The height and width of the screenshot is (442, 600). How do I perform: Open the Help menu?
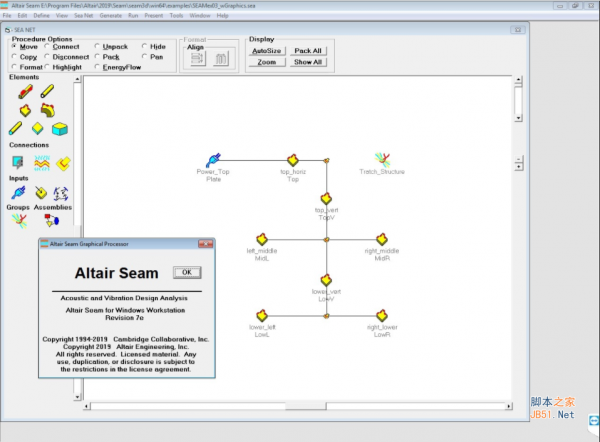(222, 16)
